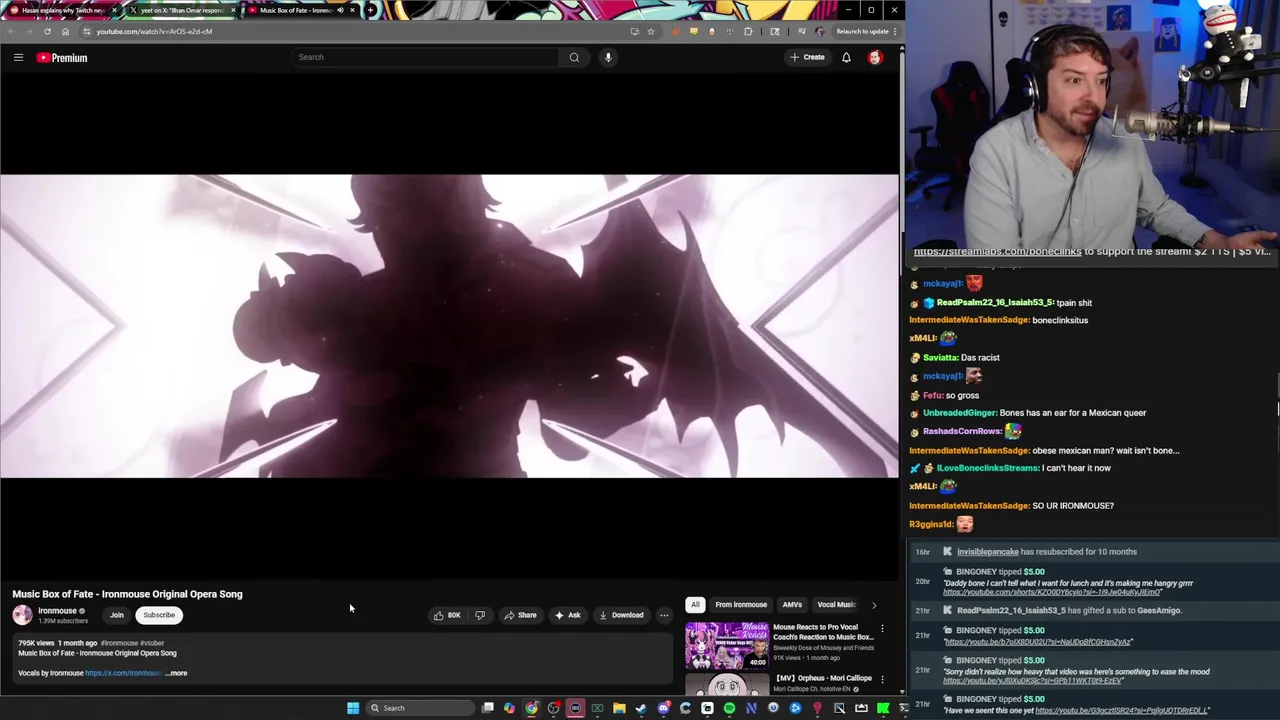The image size is (1280, 720).
Task: Click the browser home button
Action: [x=65, y=31]
